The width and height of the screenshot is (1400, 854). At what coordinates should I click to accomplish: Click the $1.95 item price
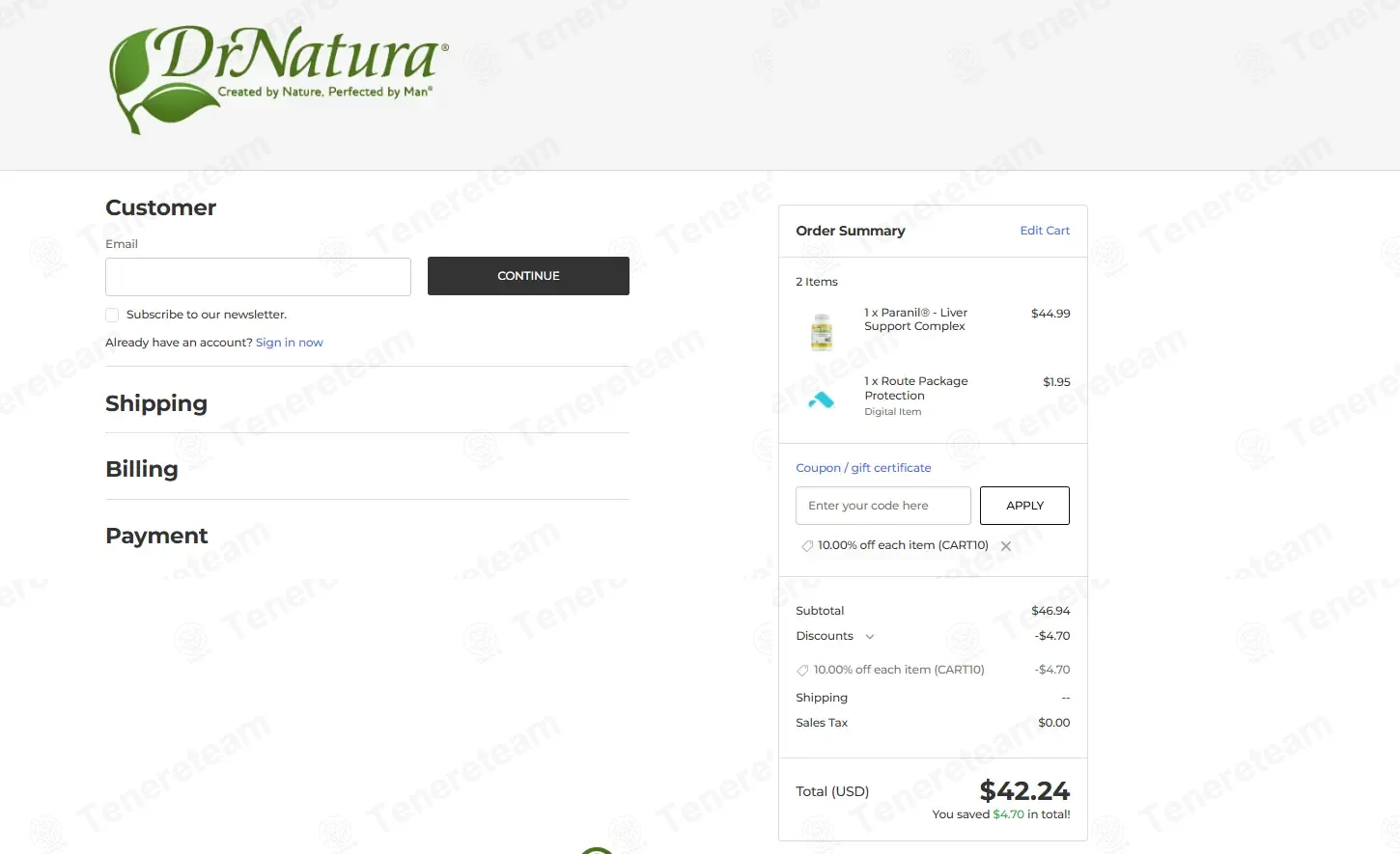point(1056,382)
